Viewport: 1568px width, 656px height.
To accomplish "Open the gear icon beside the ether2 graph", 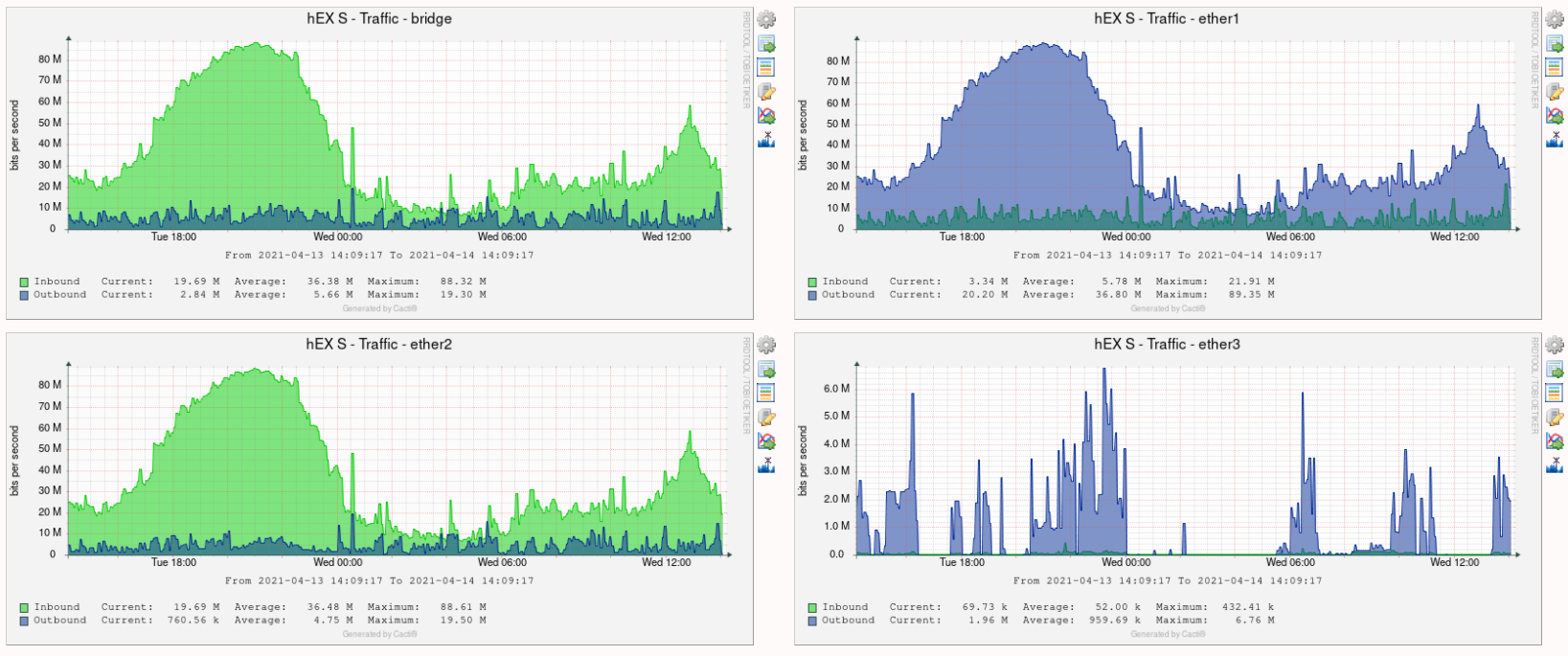I will click(766, 345).
